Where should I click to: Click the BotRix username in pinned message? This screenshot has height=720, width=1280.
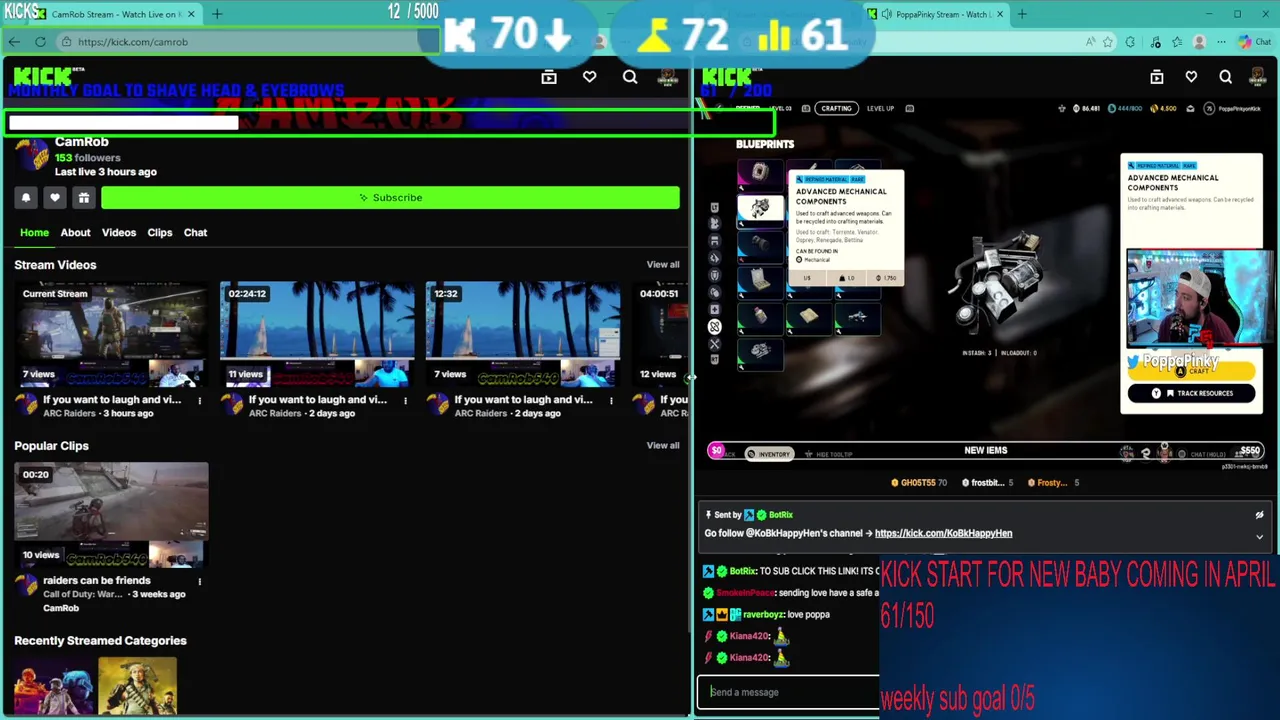[781, 515]
